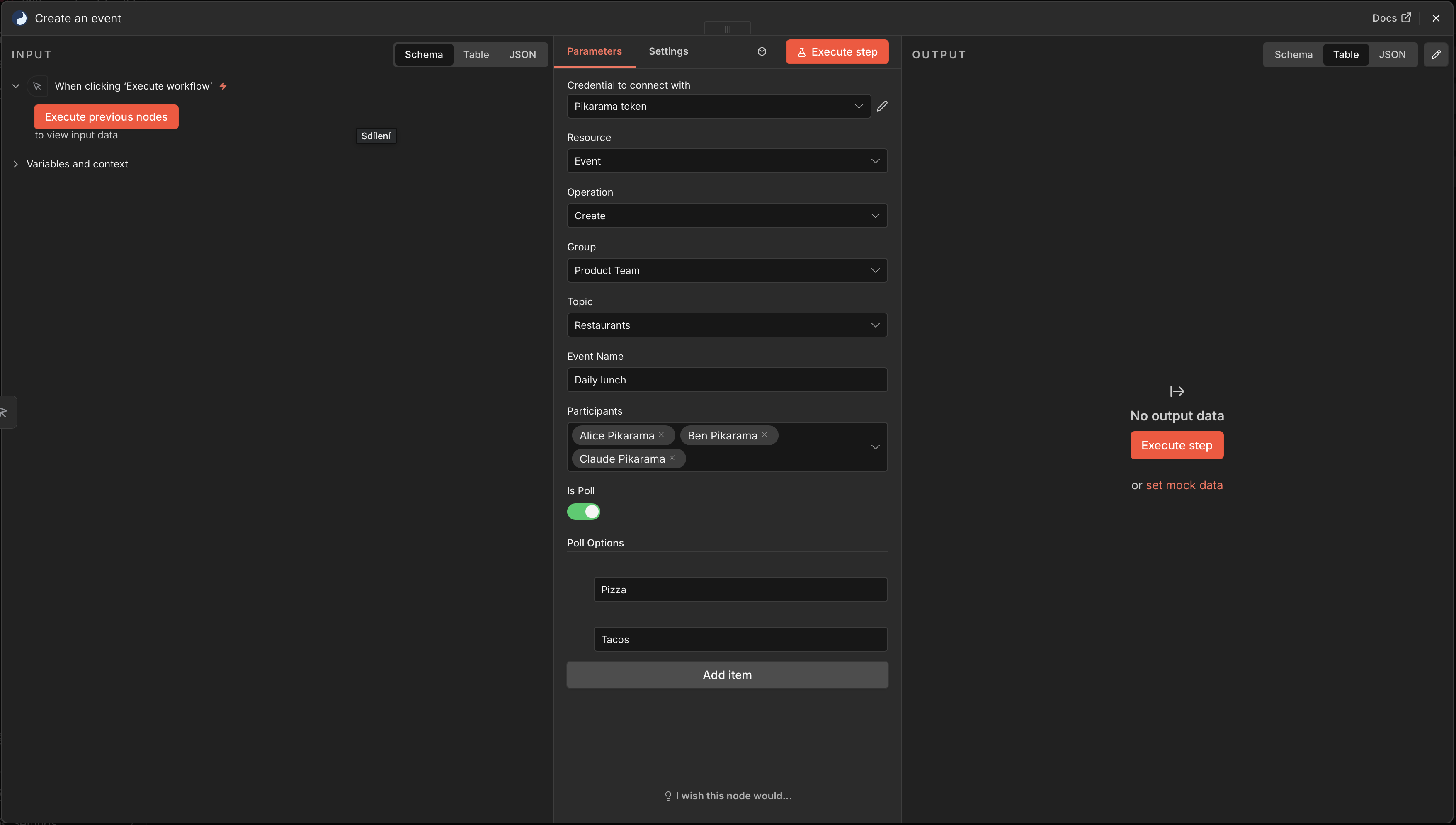Open the Topic Restaurants dropdown
This screenshot has width=1456, height=825.
[727, 325]
